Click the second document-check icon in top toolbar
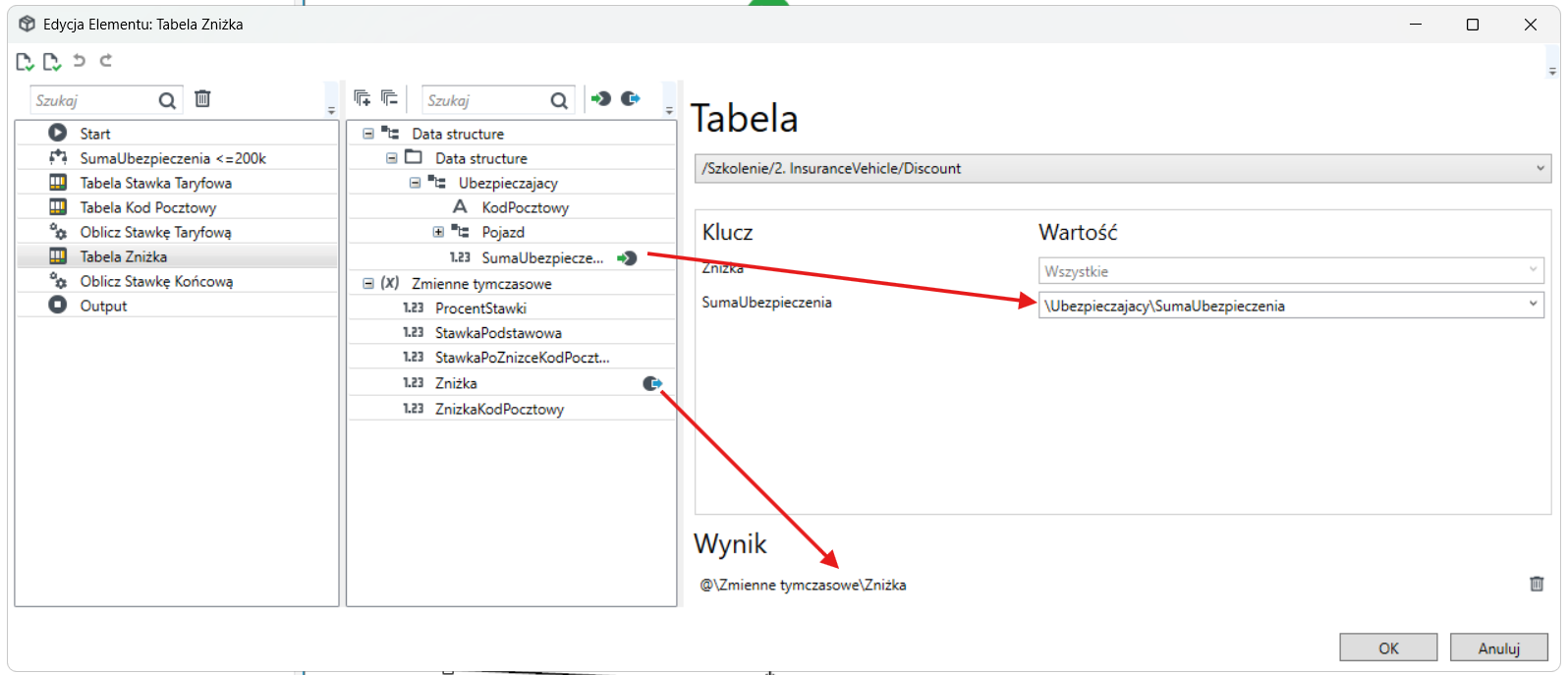The image size is (1568, 675). pyautogui.click(x=52, y=62)
